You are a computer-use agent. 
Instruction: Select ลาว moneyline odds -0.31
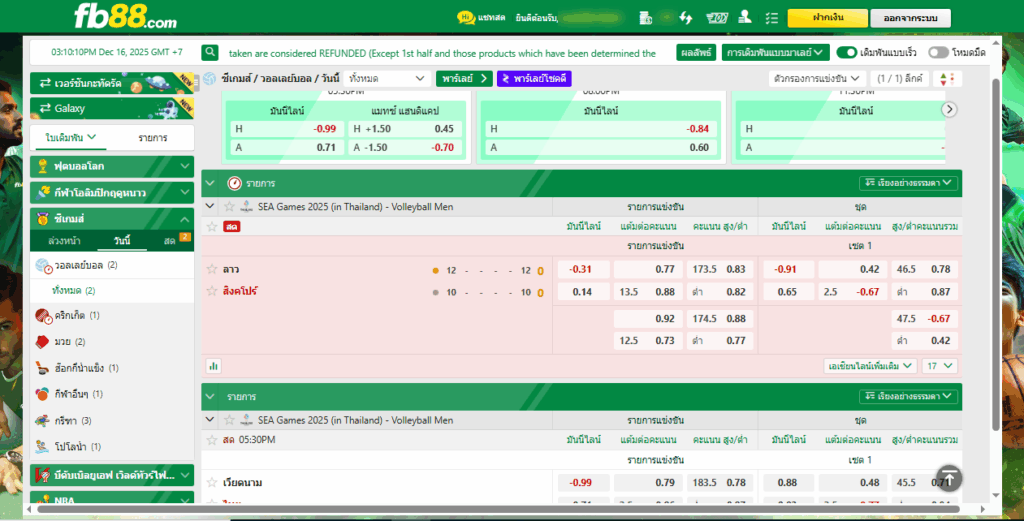point(583,269)
